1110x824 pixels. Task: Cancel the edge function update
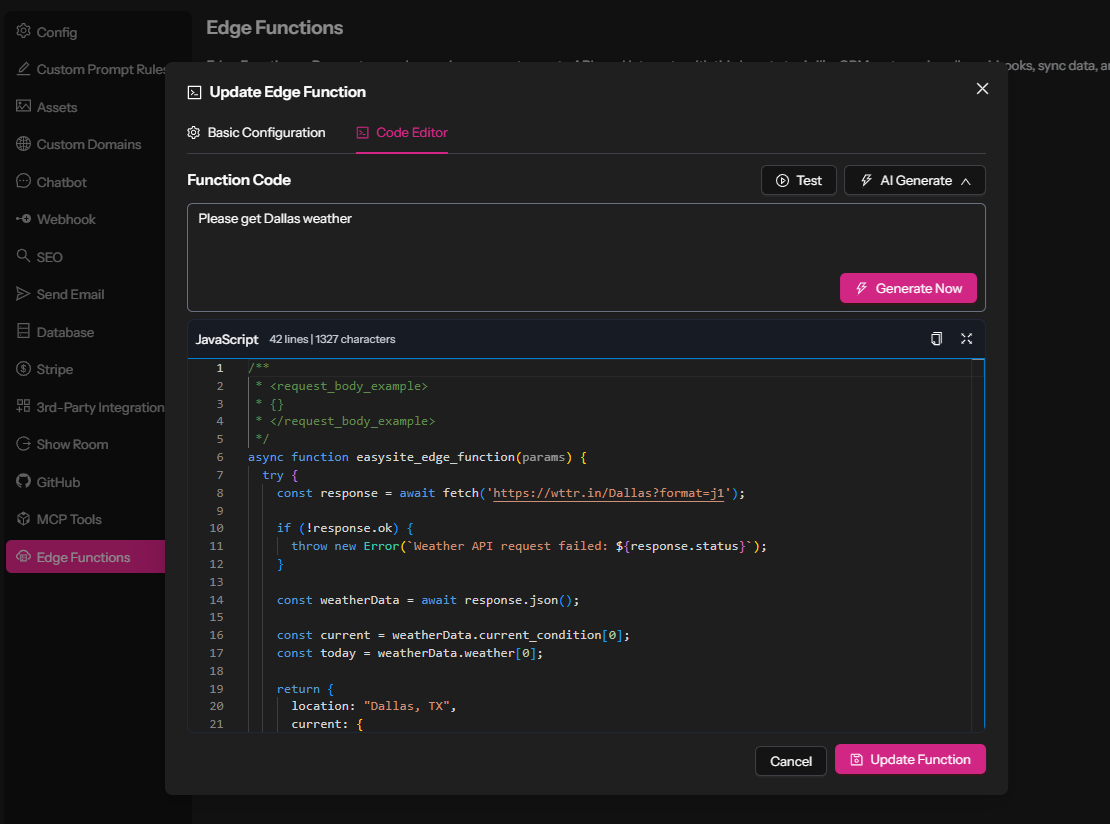(790, 761)
